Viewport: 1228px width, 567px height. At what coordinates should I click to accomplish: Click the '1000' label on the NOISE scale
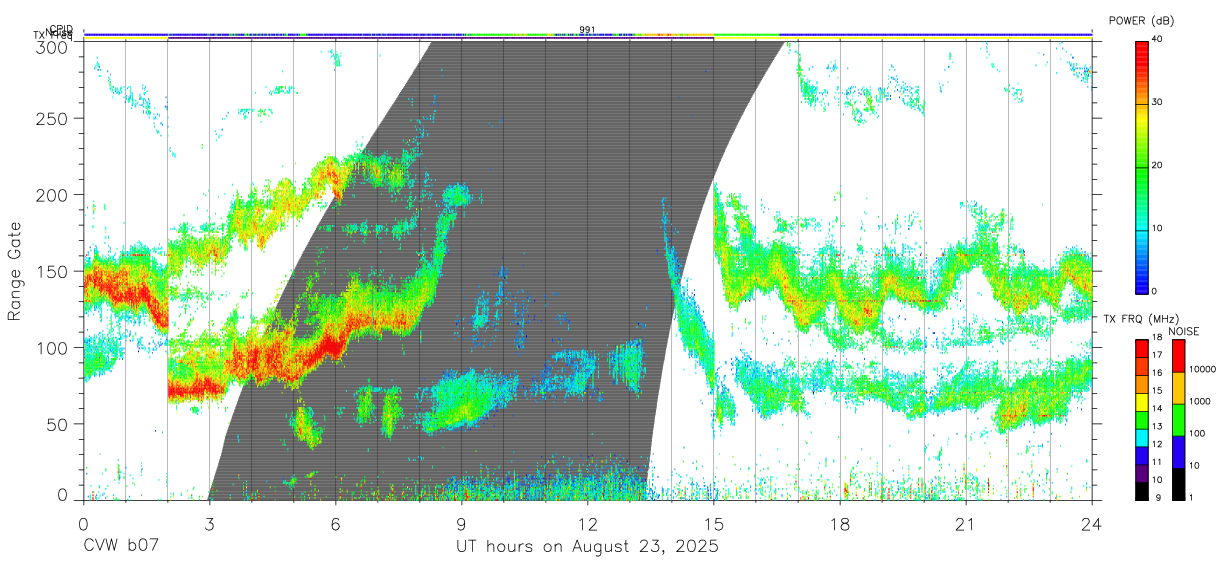pos(1201,402)
